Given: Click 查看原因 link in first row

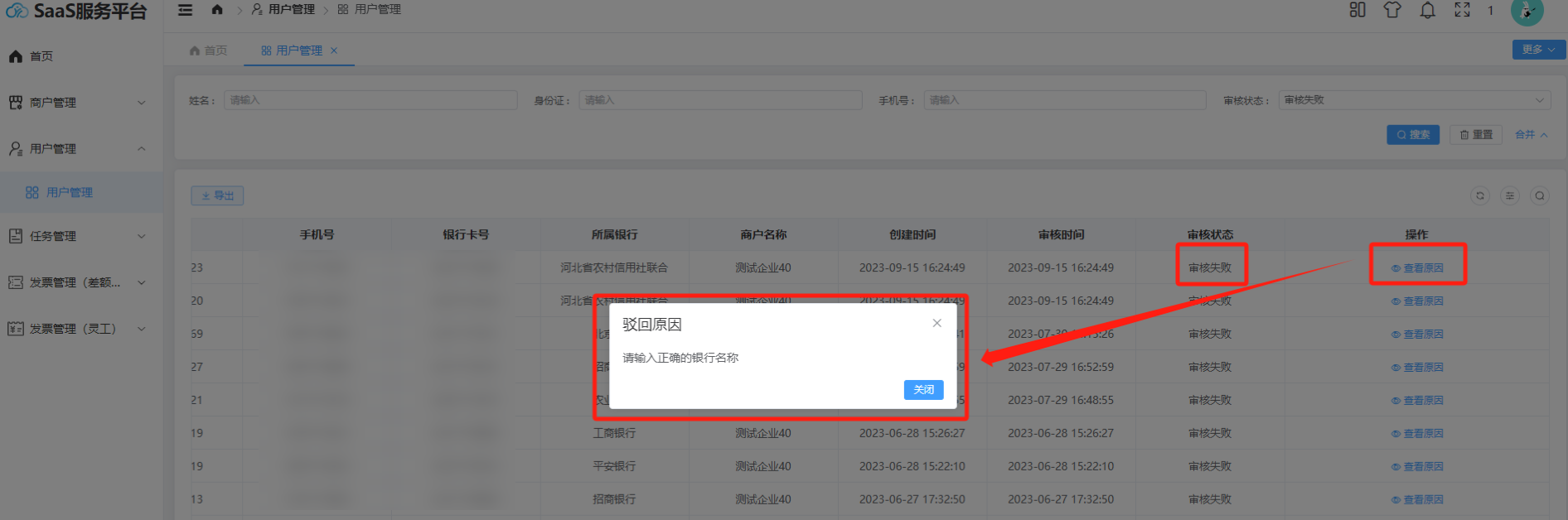Looking at the screenshot, I should 1418,268.
